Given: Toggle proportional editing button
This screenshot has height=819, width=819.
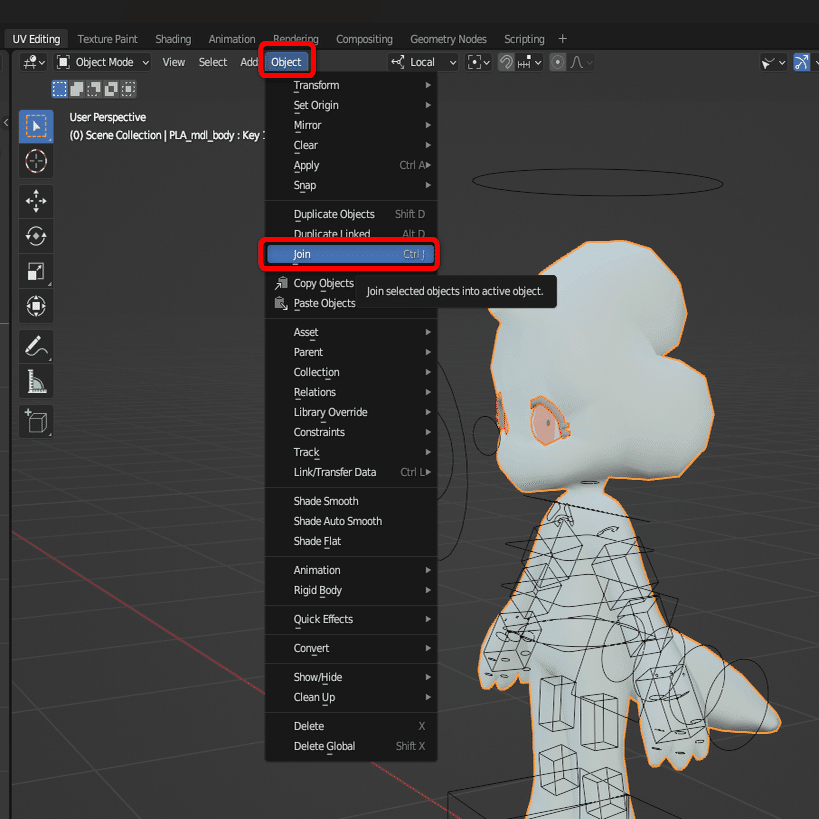Looking at the screenshot, I should click(558, 63).
